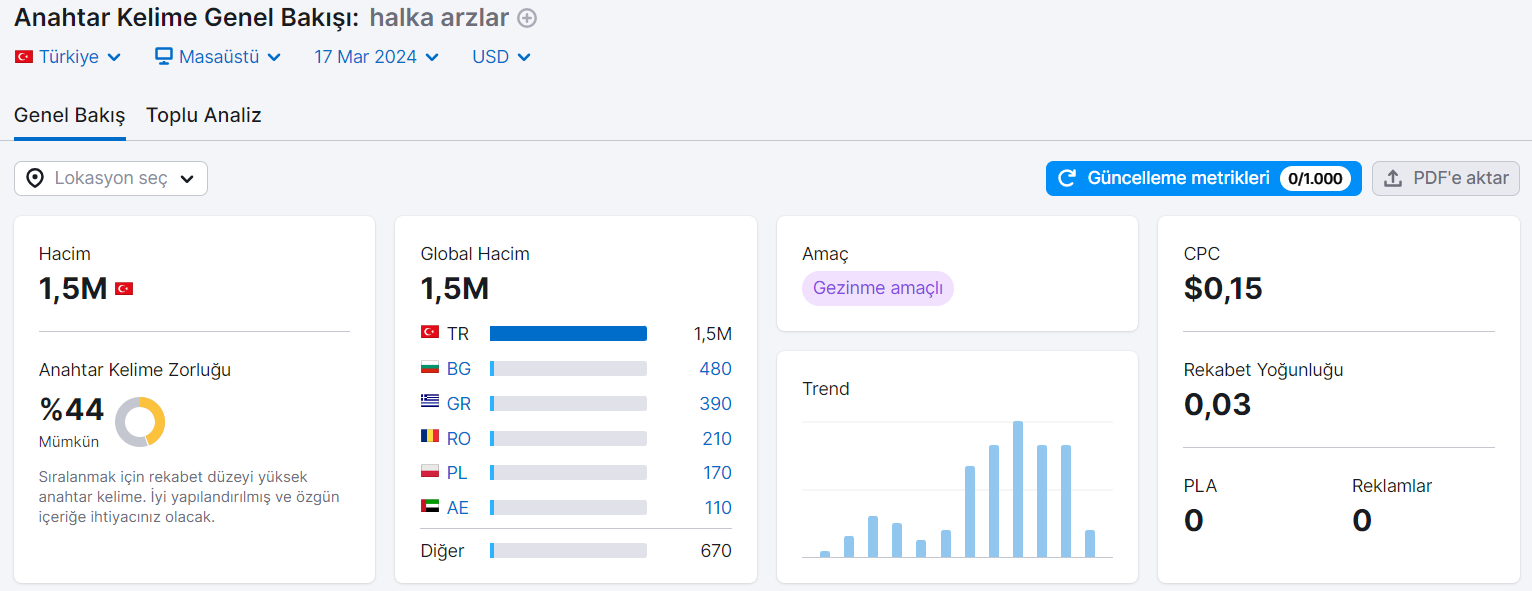Click the desktop monitor icon

point(164,57)
